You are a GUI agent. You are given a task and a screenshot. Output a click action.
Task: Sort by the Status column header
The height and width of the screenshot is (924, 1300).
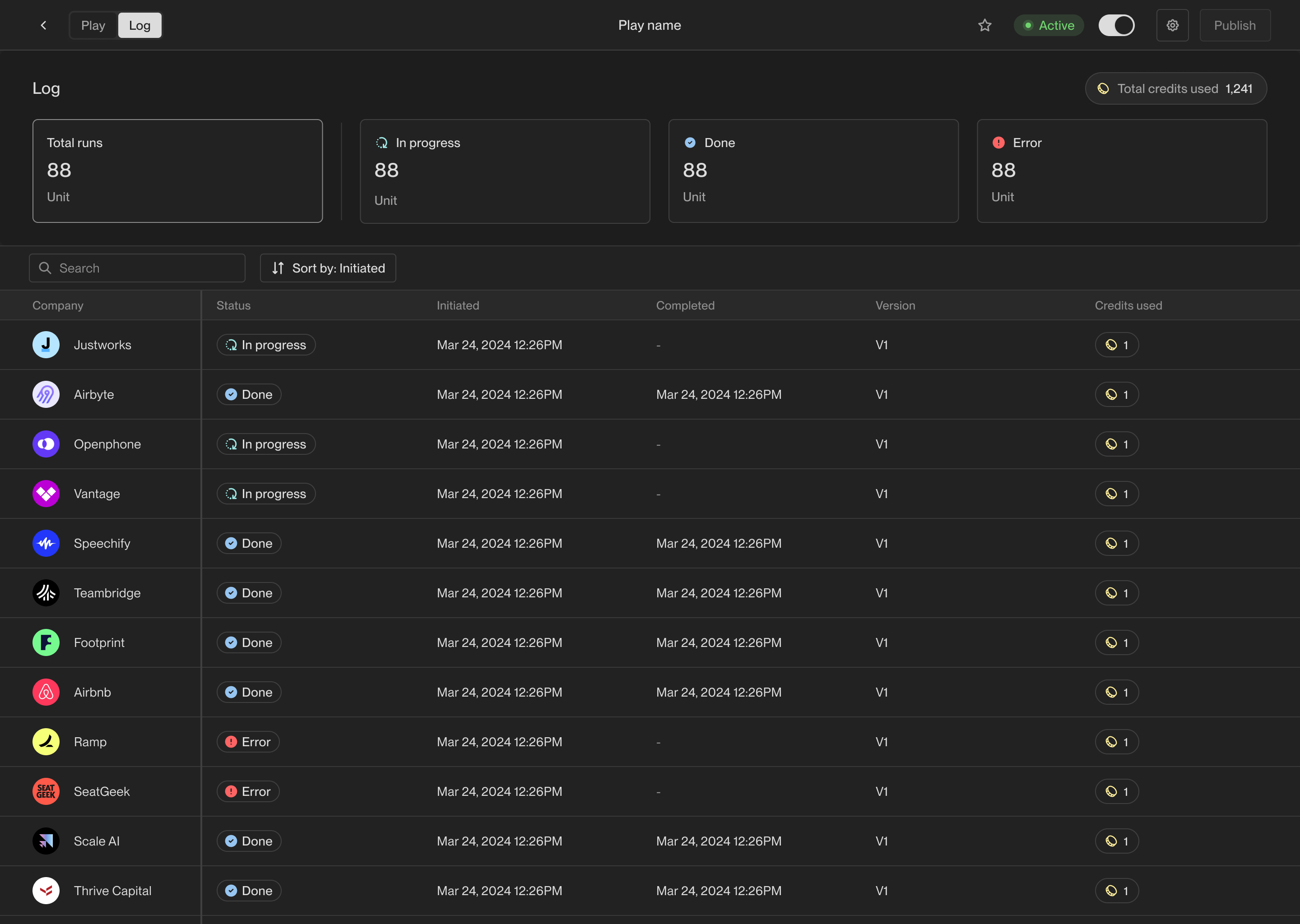click(x=233, y=305)
